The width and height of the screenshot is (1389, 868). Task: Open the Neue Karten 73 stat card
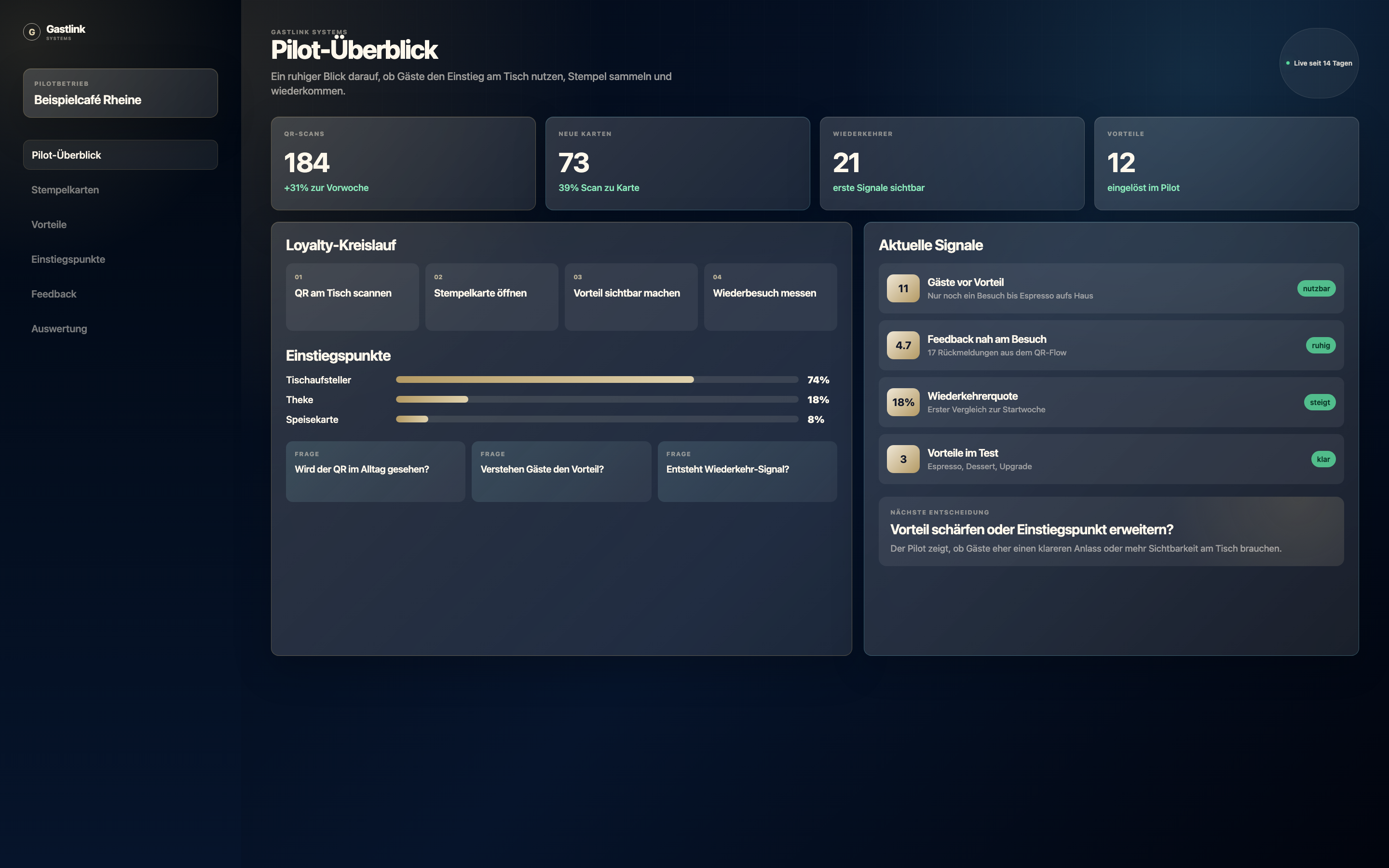point(677,163)
